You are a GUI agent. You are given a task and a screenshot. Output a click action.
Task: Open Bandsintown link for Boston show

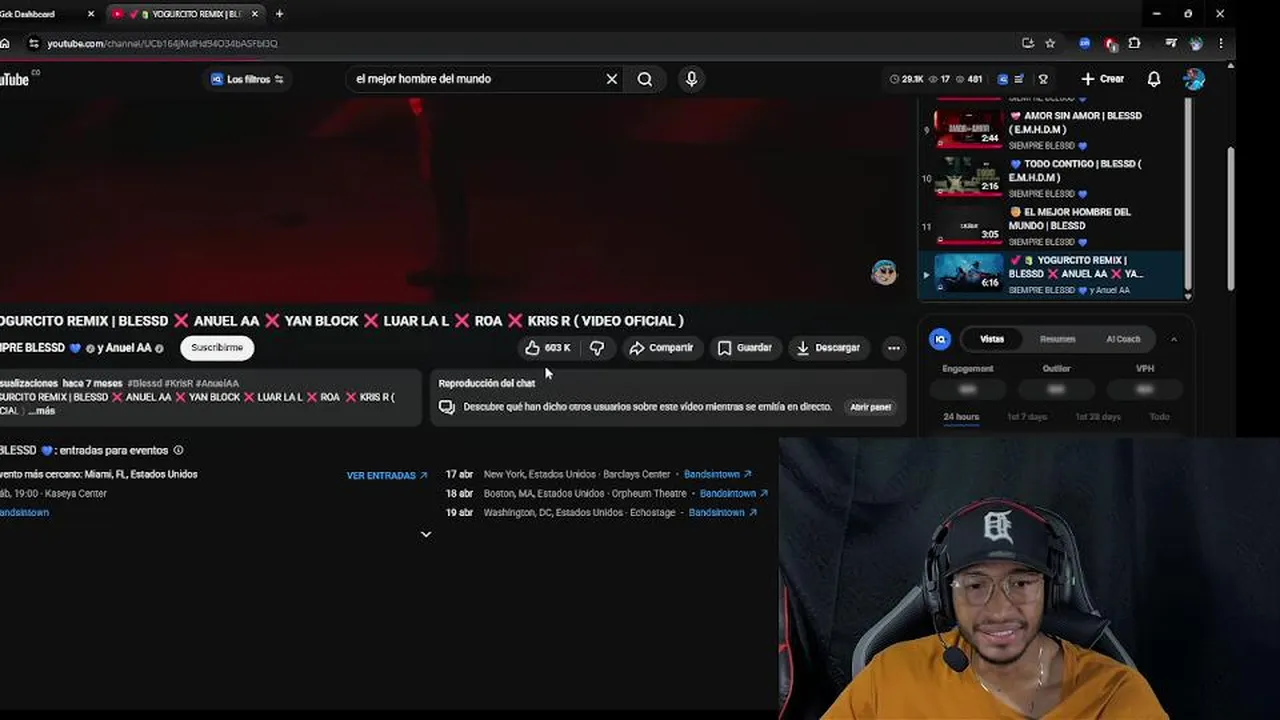[734, 494]
